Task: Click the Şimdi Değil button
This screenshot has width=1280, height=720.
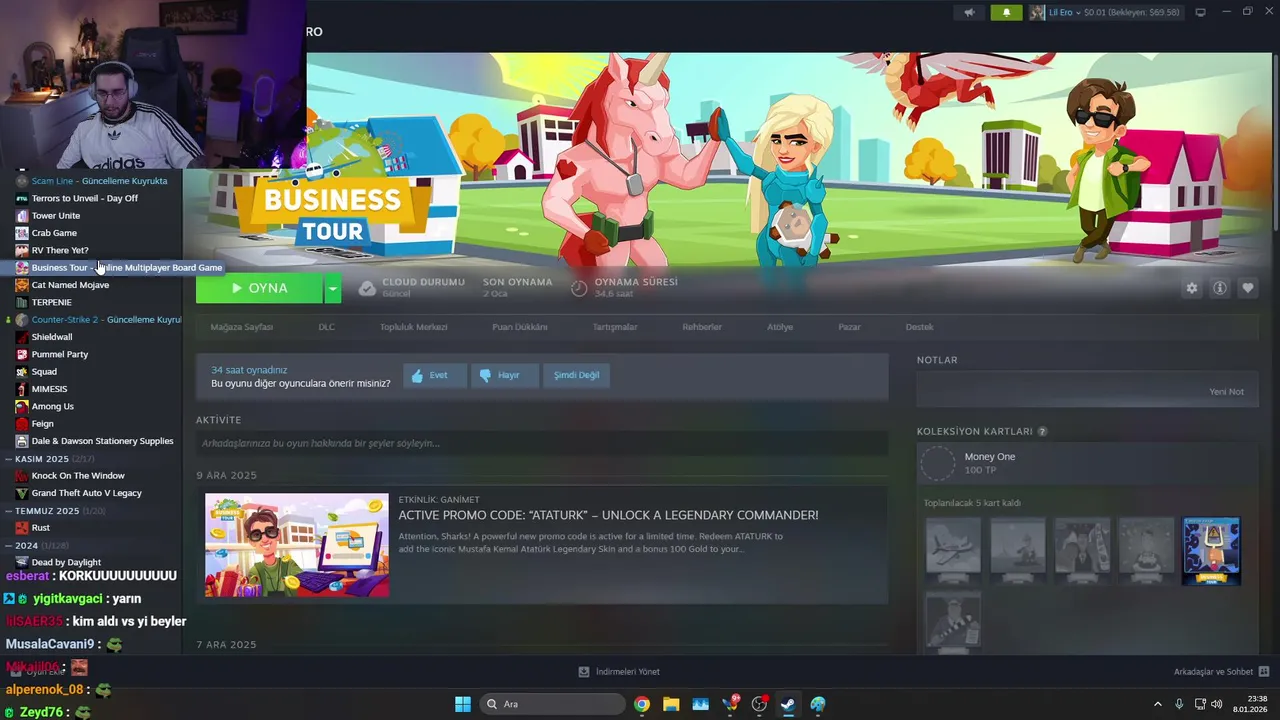Action: tap(577, 375)
